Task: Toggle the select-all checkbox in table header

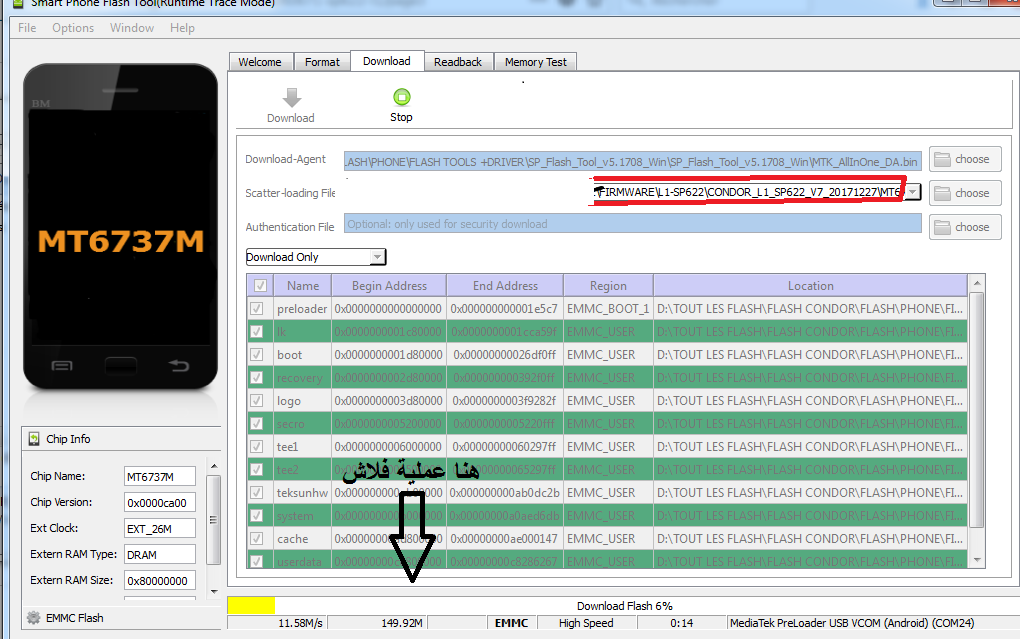Action: click(260, 286)
